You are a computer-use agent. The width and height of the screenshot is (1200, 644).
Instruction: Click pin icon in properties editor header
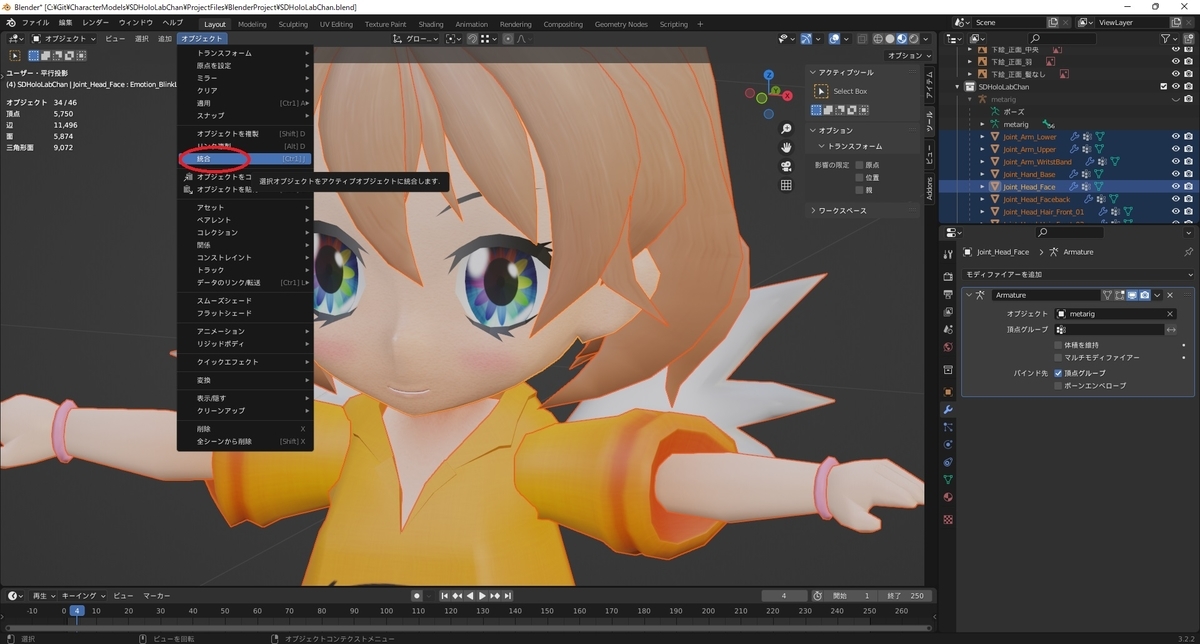tap(1188, 252)
